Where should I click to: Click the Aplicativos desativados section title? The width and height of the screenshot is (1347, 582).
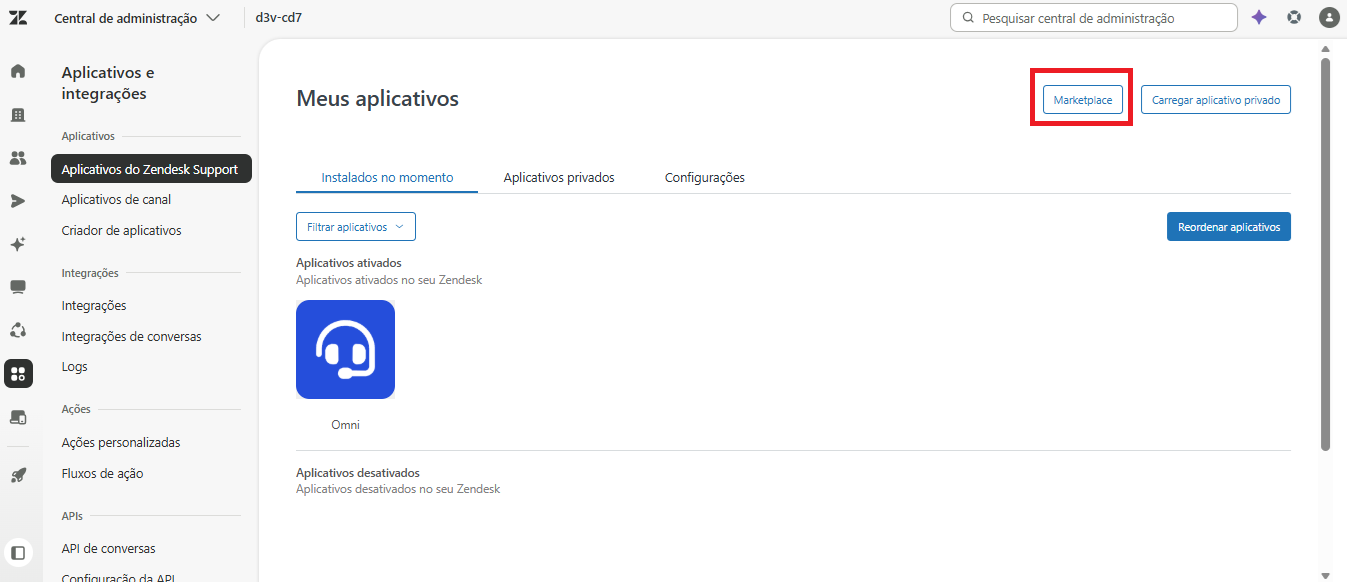click(358, 473)
